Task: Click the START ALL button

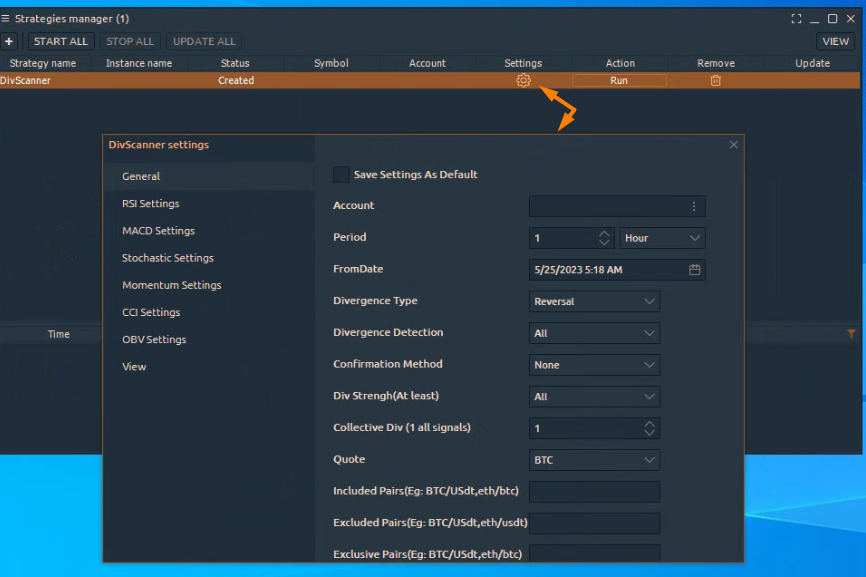Action: pos(60,41)
